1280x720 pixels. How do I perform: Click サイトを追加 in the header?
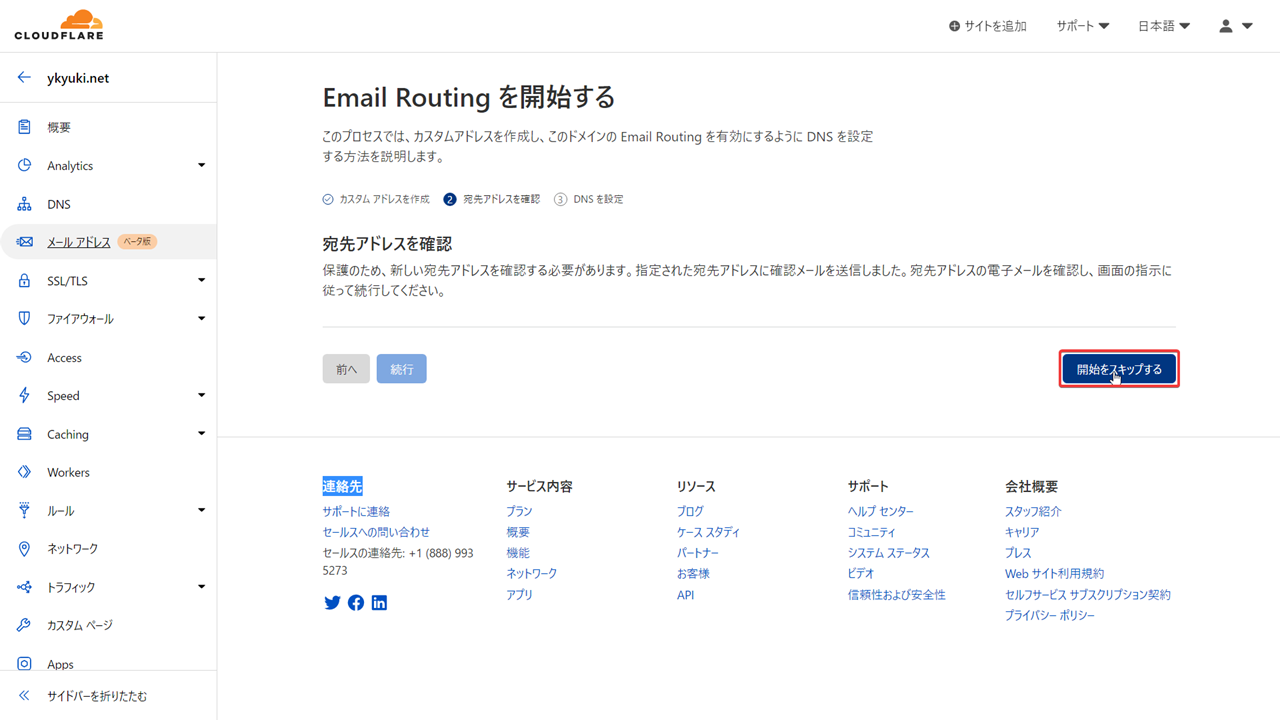(987, 26)
